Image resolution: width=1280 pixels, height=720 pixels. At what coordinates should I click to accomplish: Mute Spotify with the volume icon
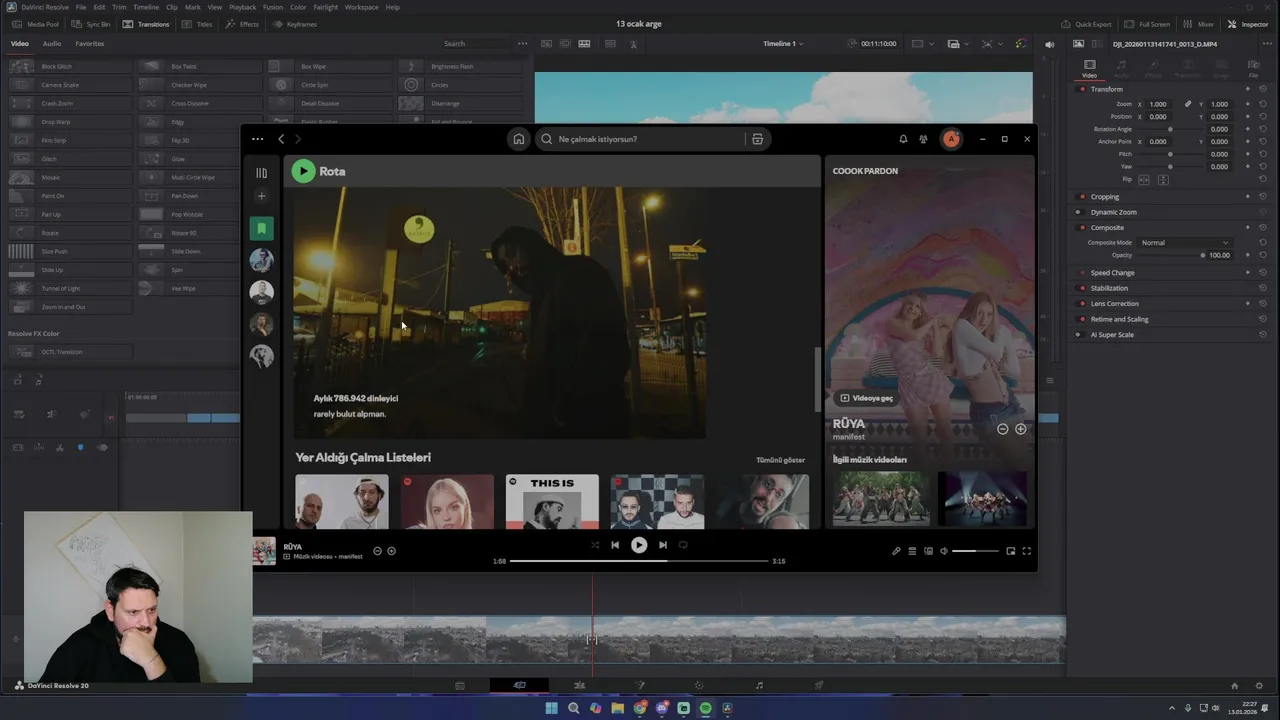944,551
